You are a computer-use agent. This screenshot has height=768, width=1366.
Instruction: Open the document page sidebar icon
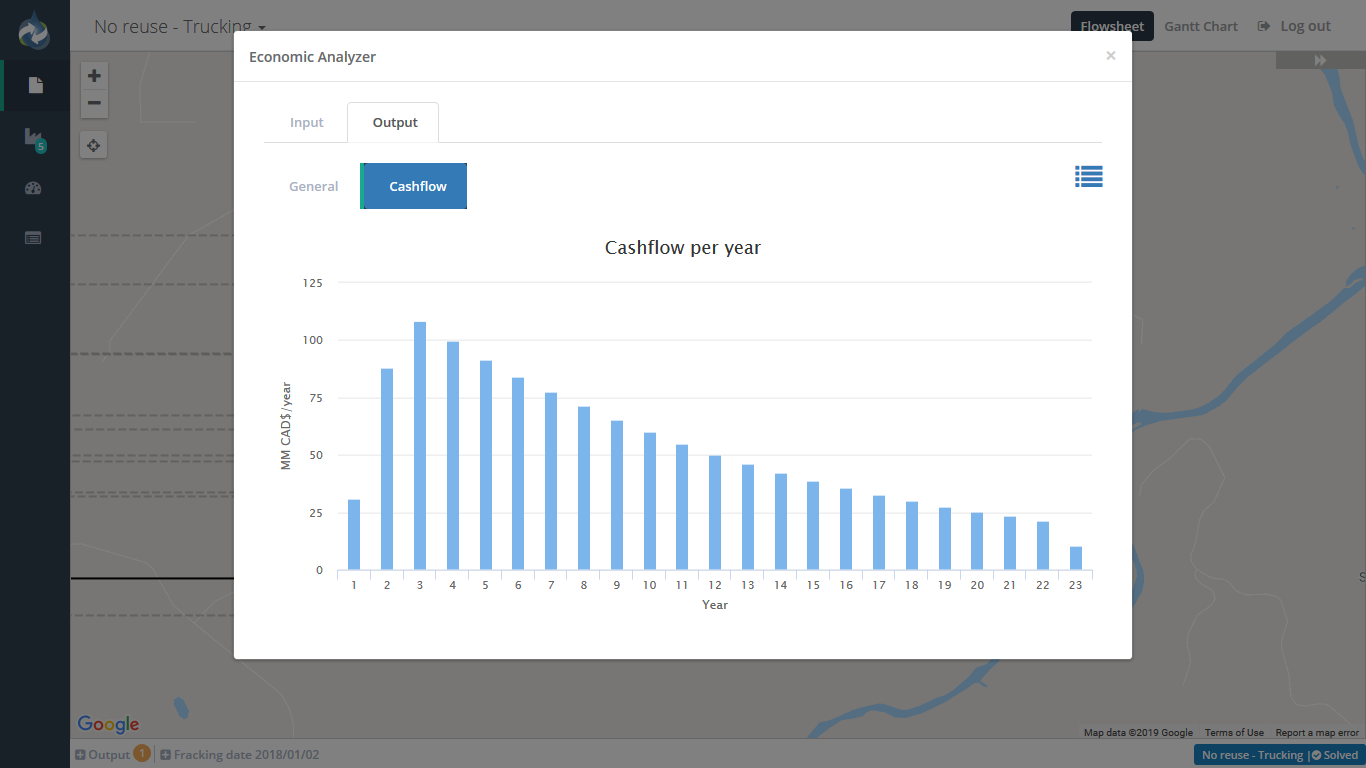(x=36, y=85)
